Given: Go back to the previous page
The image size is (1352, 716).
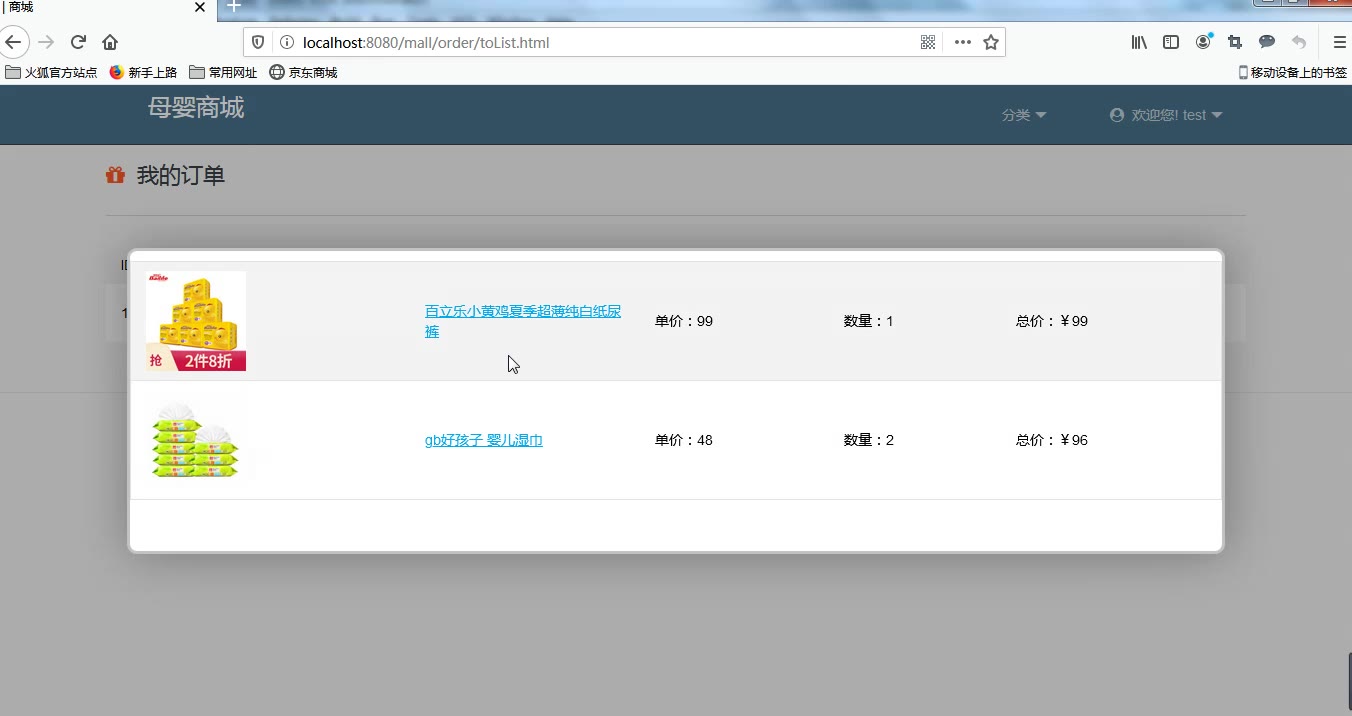Looking at the screenshot, I should pos(13,42).
